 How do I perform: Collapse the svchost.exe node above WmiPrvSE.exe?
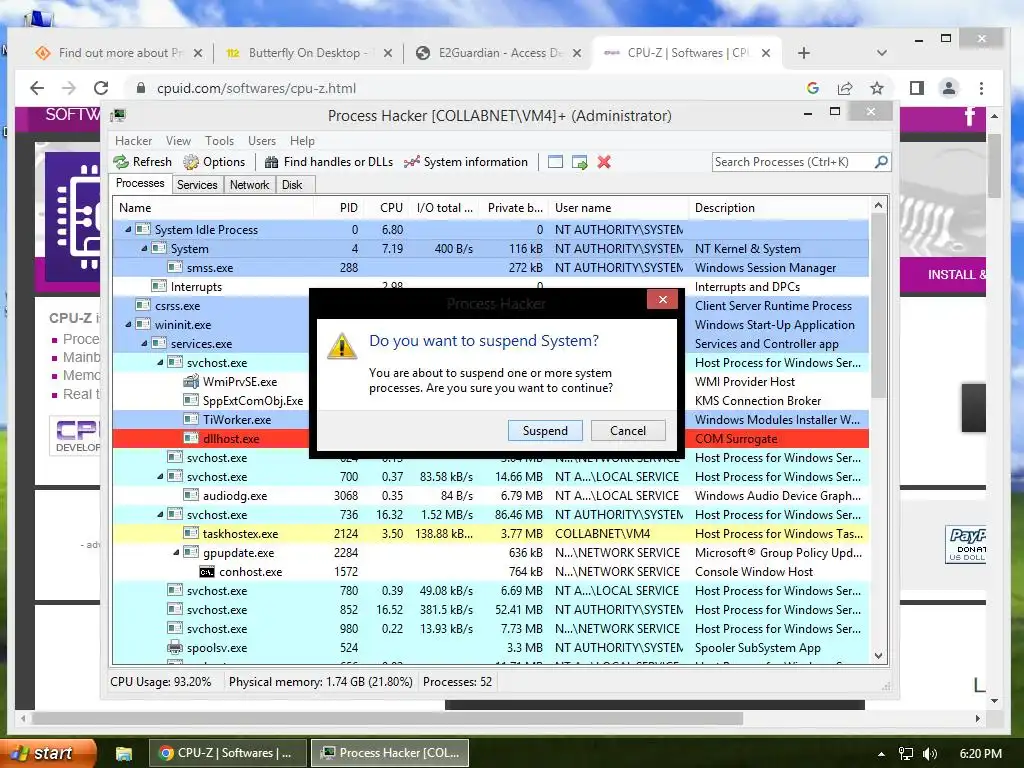pyautogui.click(x=160, y=362)
